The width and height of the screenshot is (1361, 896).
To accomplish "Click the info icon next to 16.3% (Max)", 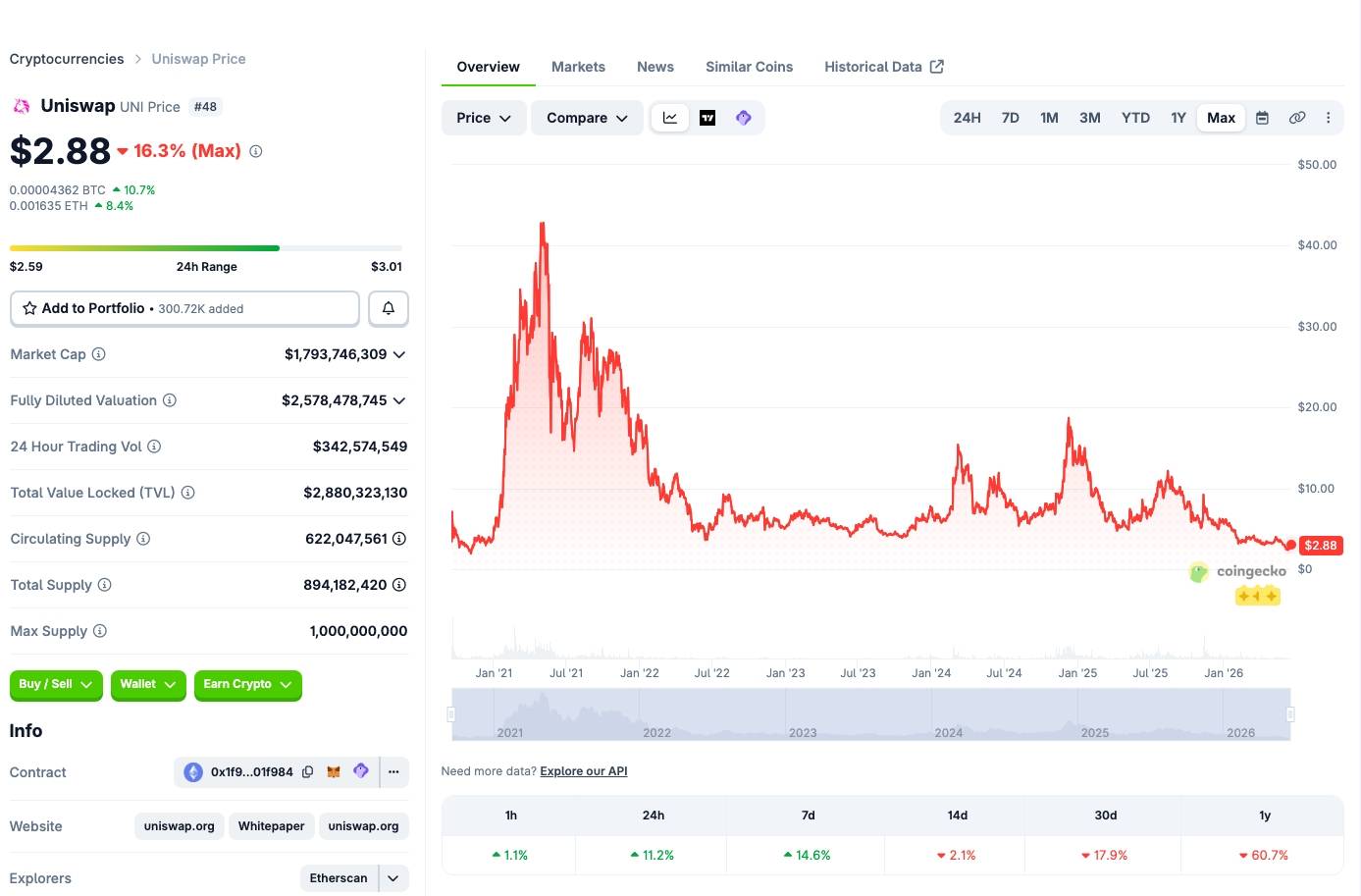I will point(256,151).
